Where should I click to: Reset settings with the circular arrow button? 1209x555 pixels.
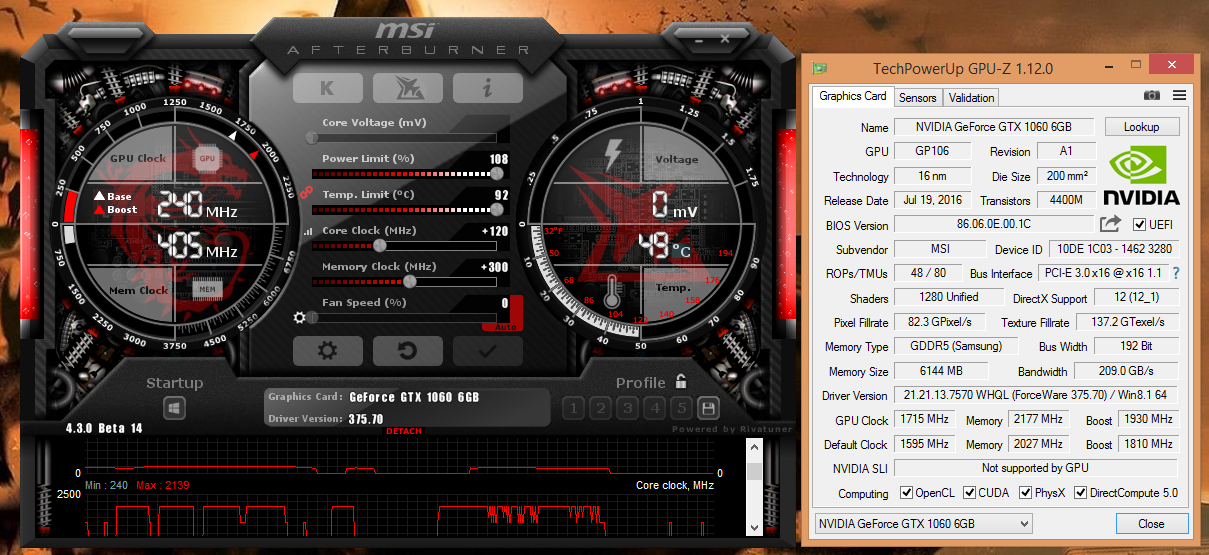(408, 351)
